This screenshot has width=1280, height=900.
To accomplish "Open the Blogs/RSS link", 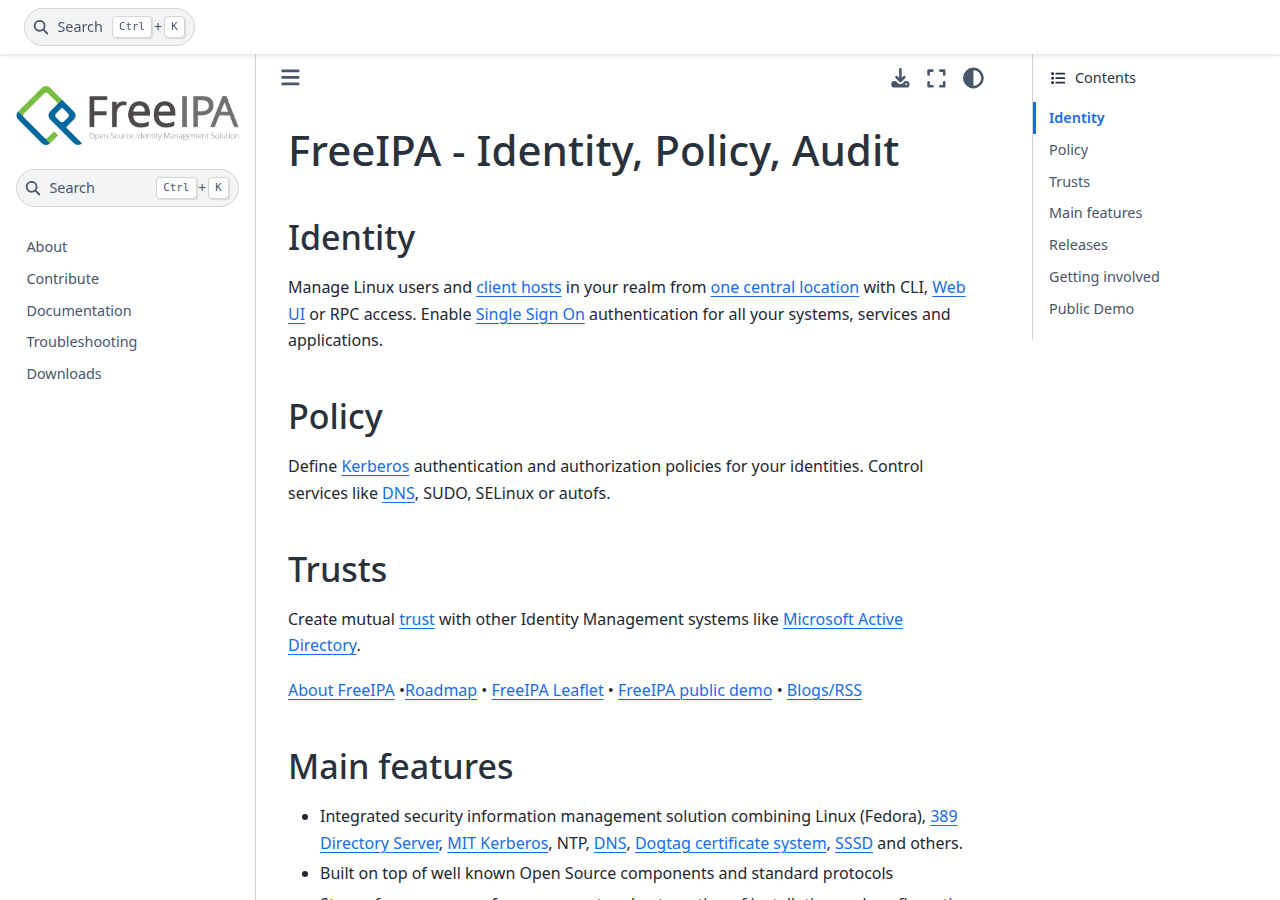I will point(824,690).
